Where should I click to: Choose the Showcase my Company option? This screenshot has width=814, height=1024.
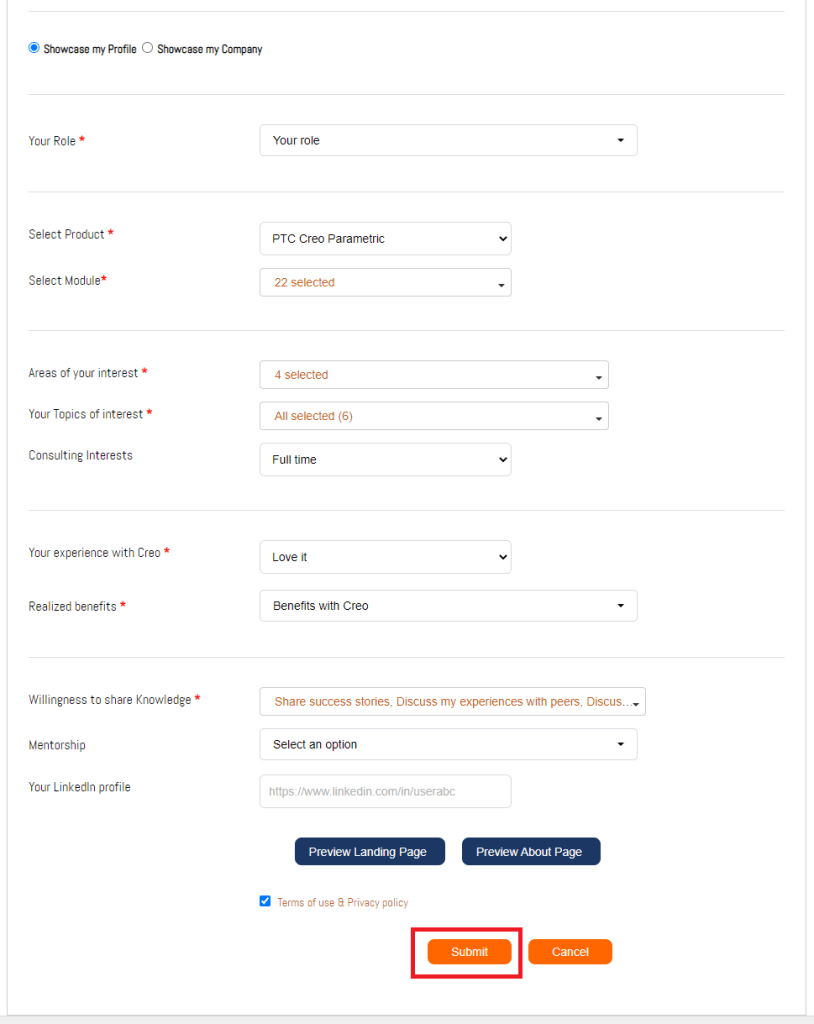pos(148,48)
